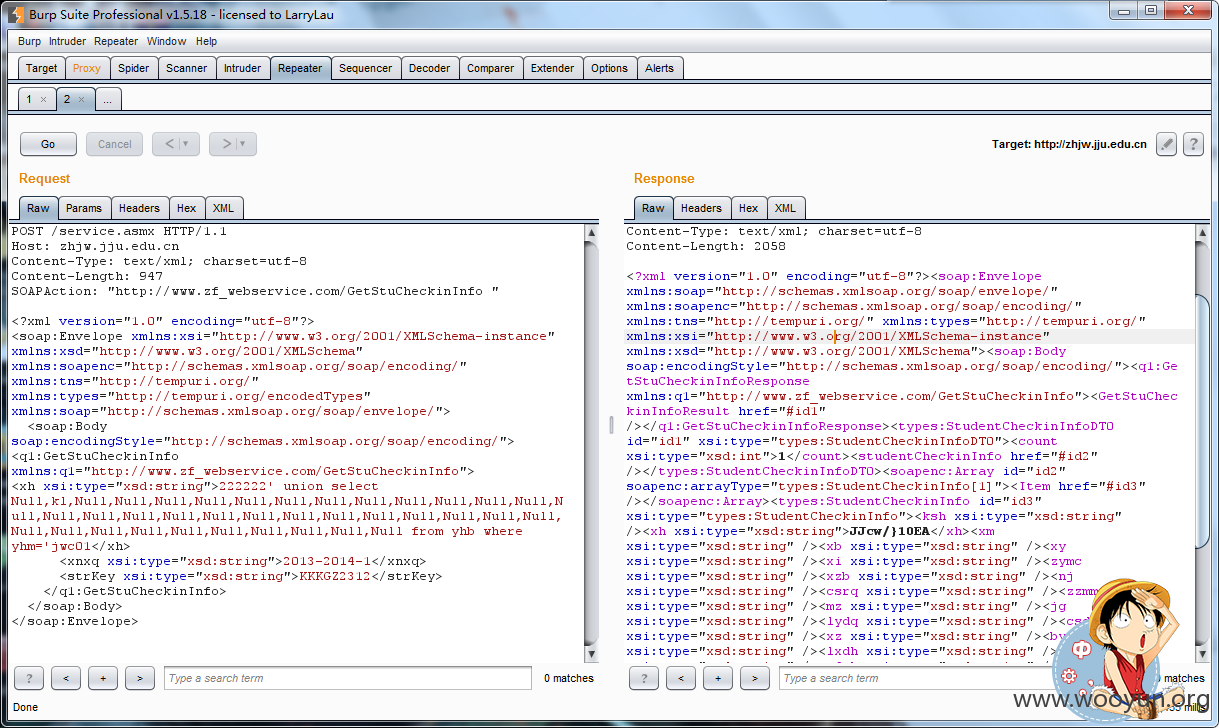Image resolution: width=1219 pixels, height=728 pixels.
Task: Edit target with the pencil icon
Action: 1166,144
